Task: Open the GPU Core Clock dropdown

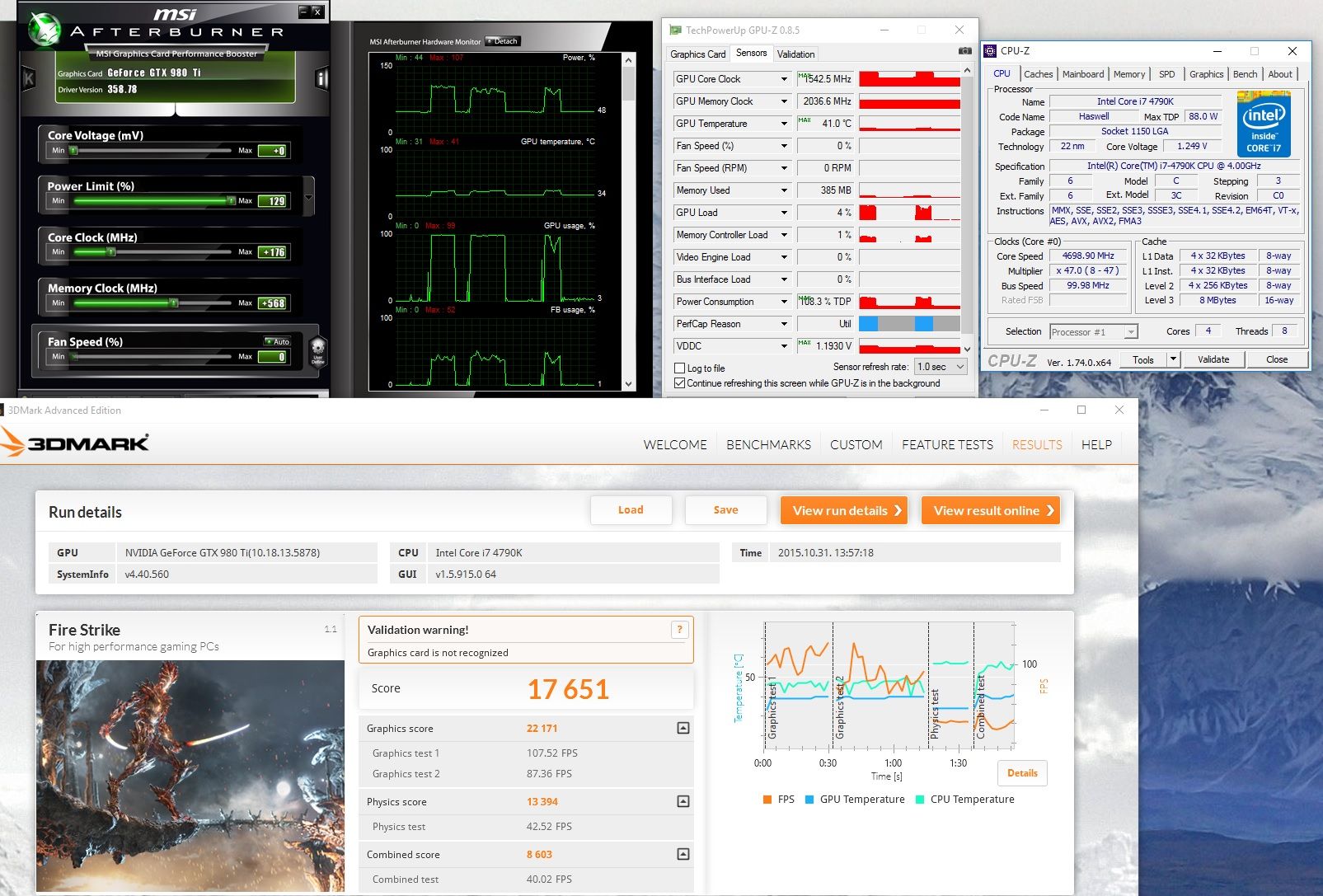Action: 784,79
